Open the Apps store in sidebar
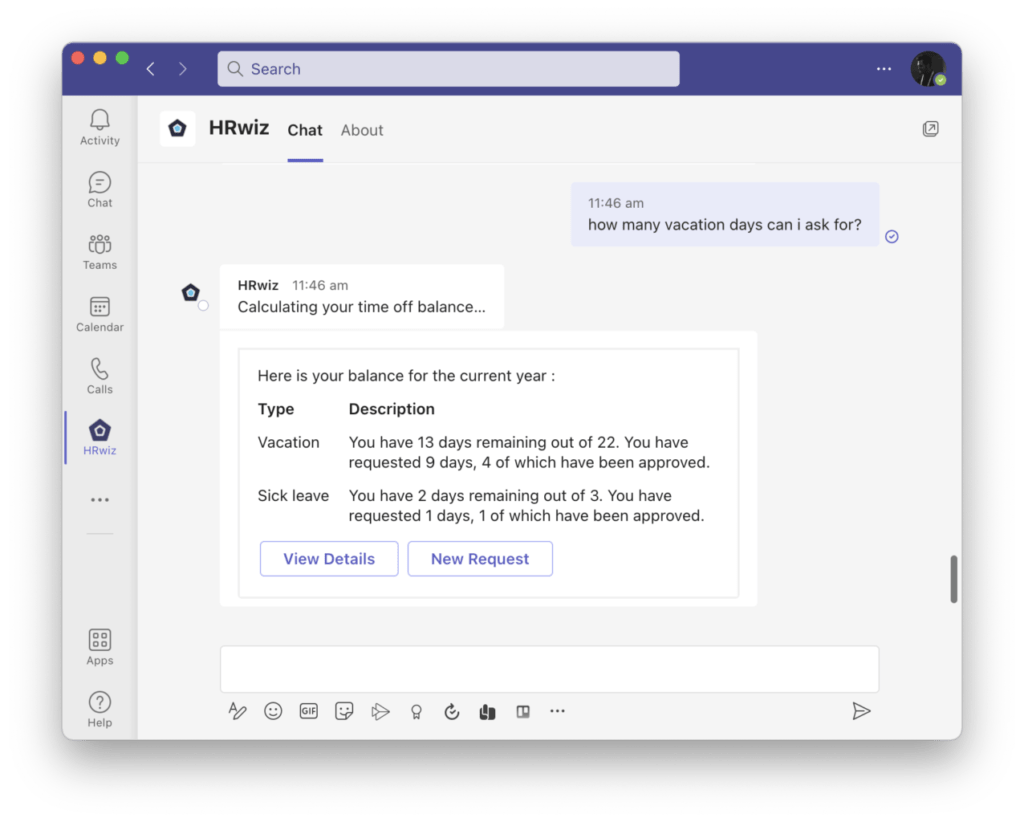 (100, 647)
